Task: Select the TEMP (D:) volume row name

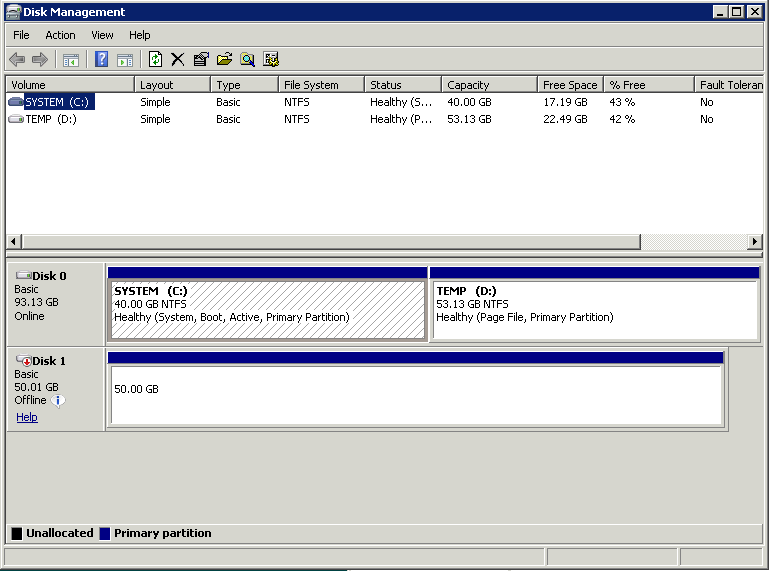Action: click(51, 119)
